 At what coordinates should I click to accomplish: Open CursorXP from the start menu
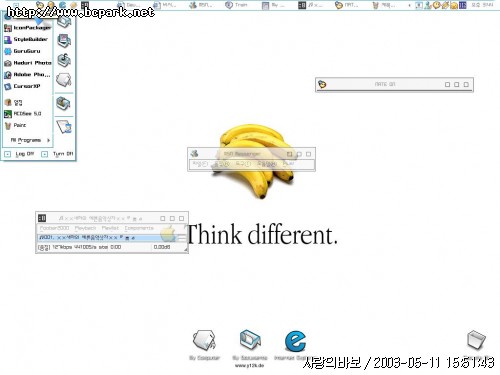tap(22, 86)
